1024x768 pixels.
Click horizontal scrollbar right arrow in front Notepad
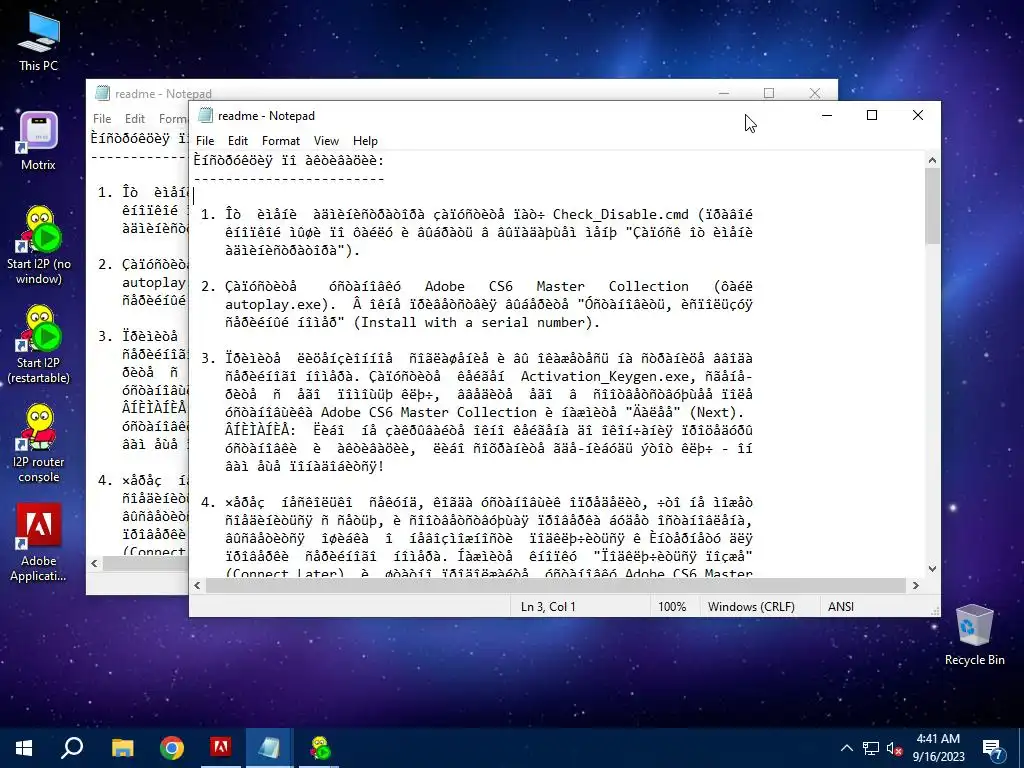click(x=916, y=586)
